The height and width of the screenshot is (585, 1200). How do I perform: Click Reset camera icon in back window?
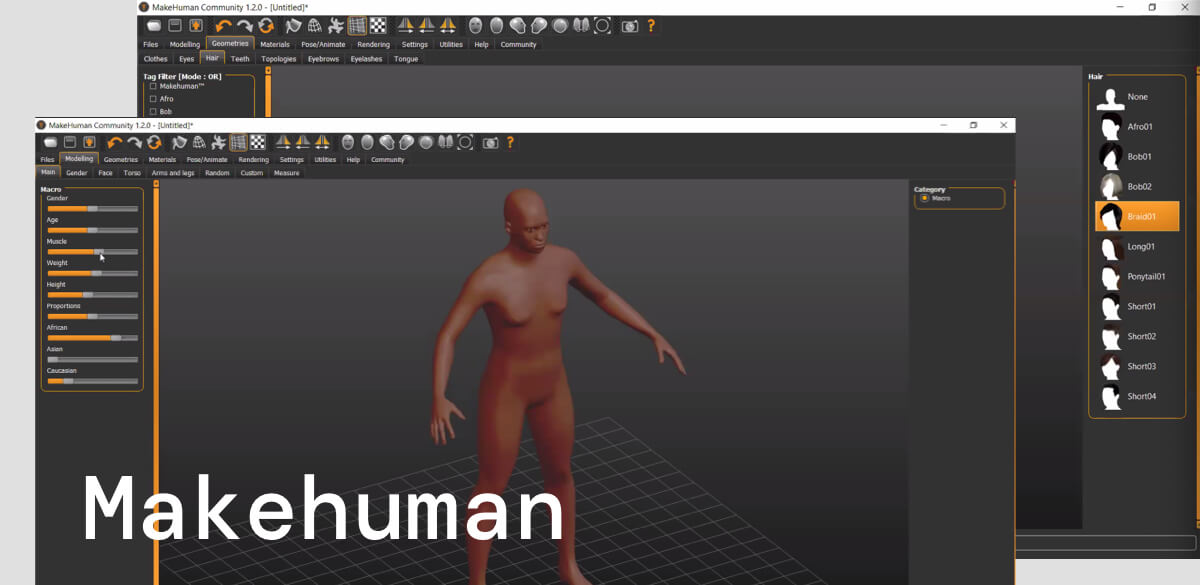pos(602,26)
